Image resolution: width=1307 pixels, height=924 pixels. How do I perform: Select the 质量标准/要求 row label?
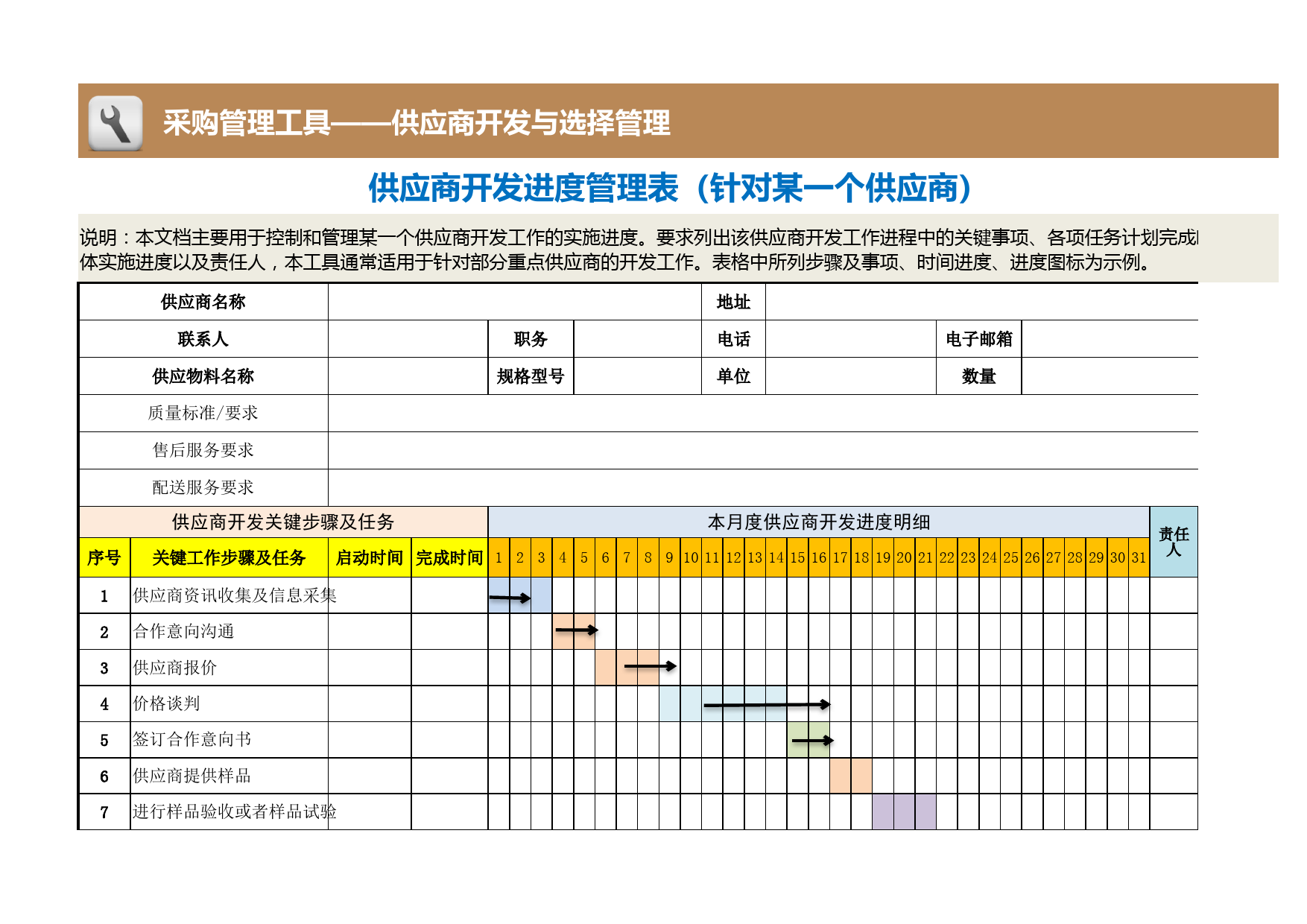[203, 413]
